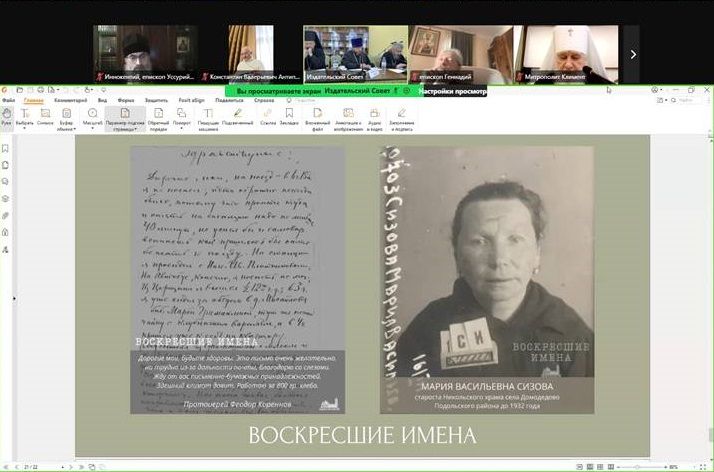
Task: Open the Pages thumbnails panel in sidebar
Action: coord(6,165)
